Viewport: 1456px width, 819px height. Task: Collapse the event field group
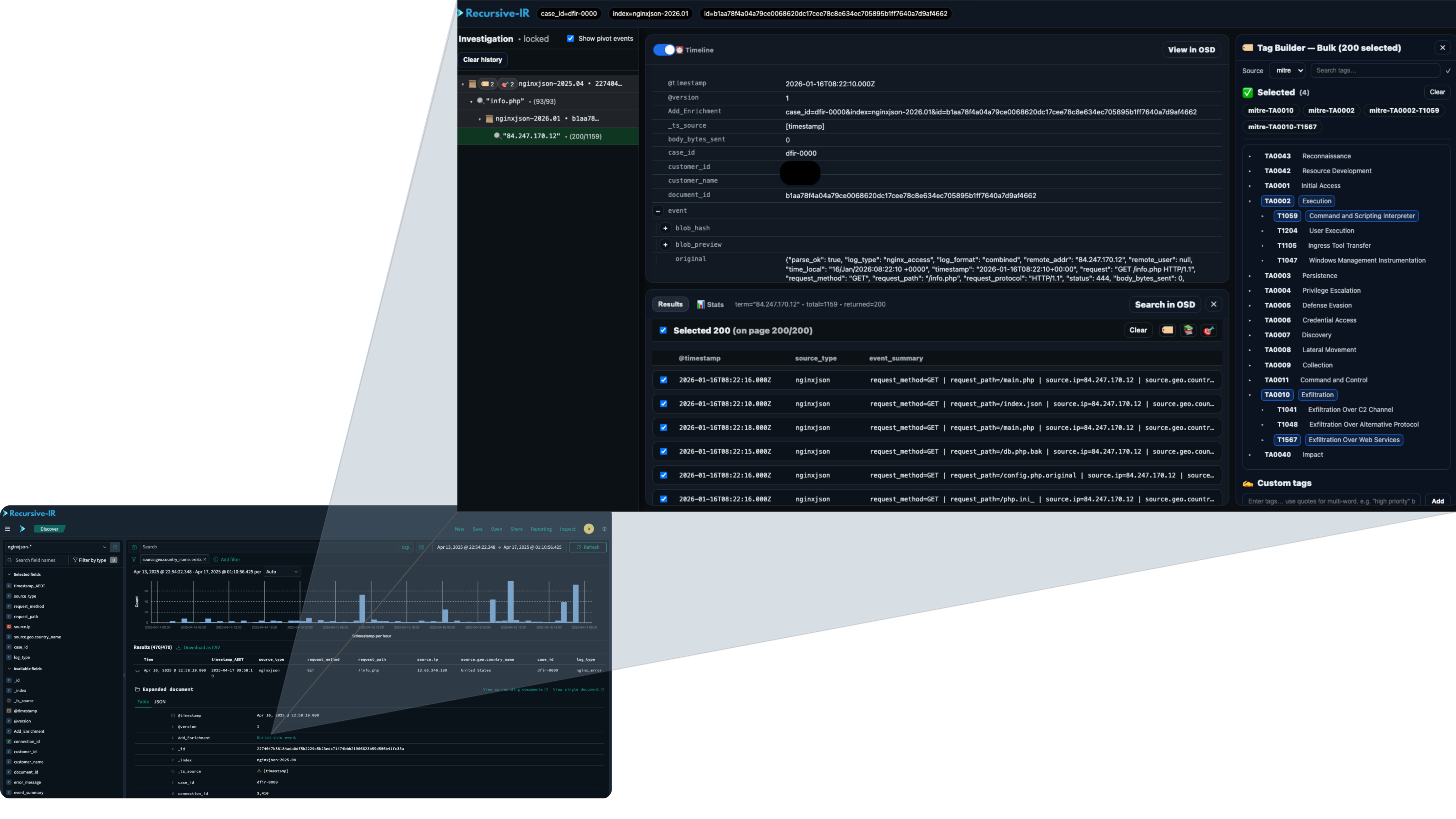click(x=658, y=211)
